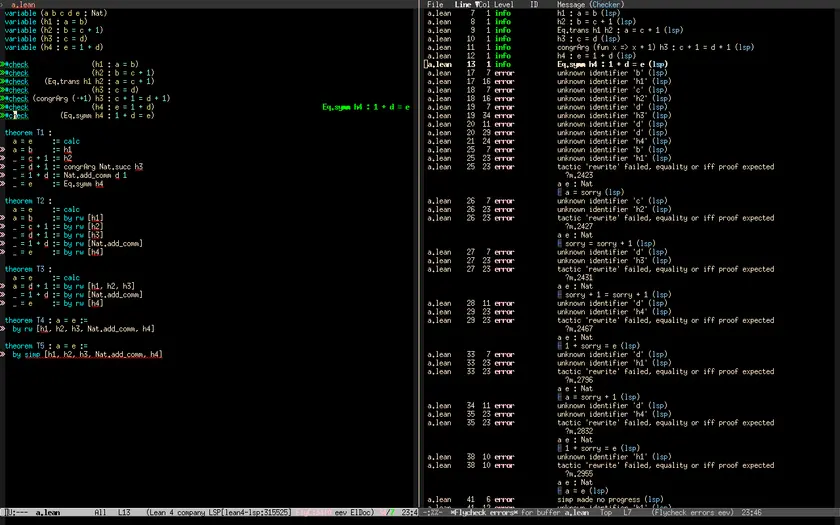Click the fringe marker beside '#check (h3 : c = d)'

point(3,90)
